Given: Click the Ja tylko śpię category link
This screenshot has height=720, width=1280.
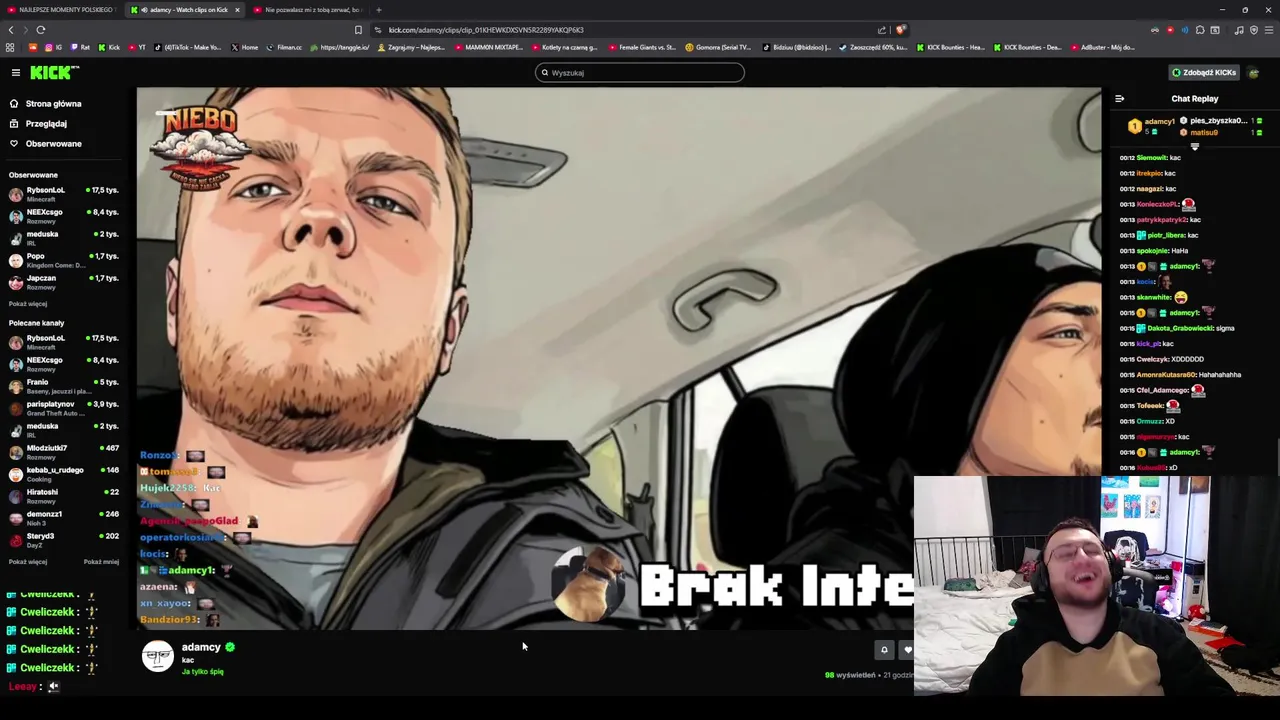Looking at the screenshot, I should pos(203,672).
